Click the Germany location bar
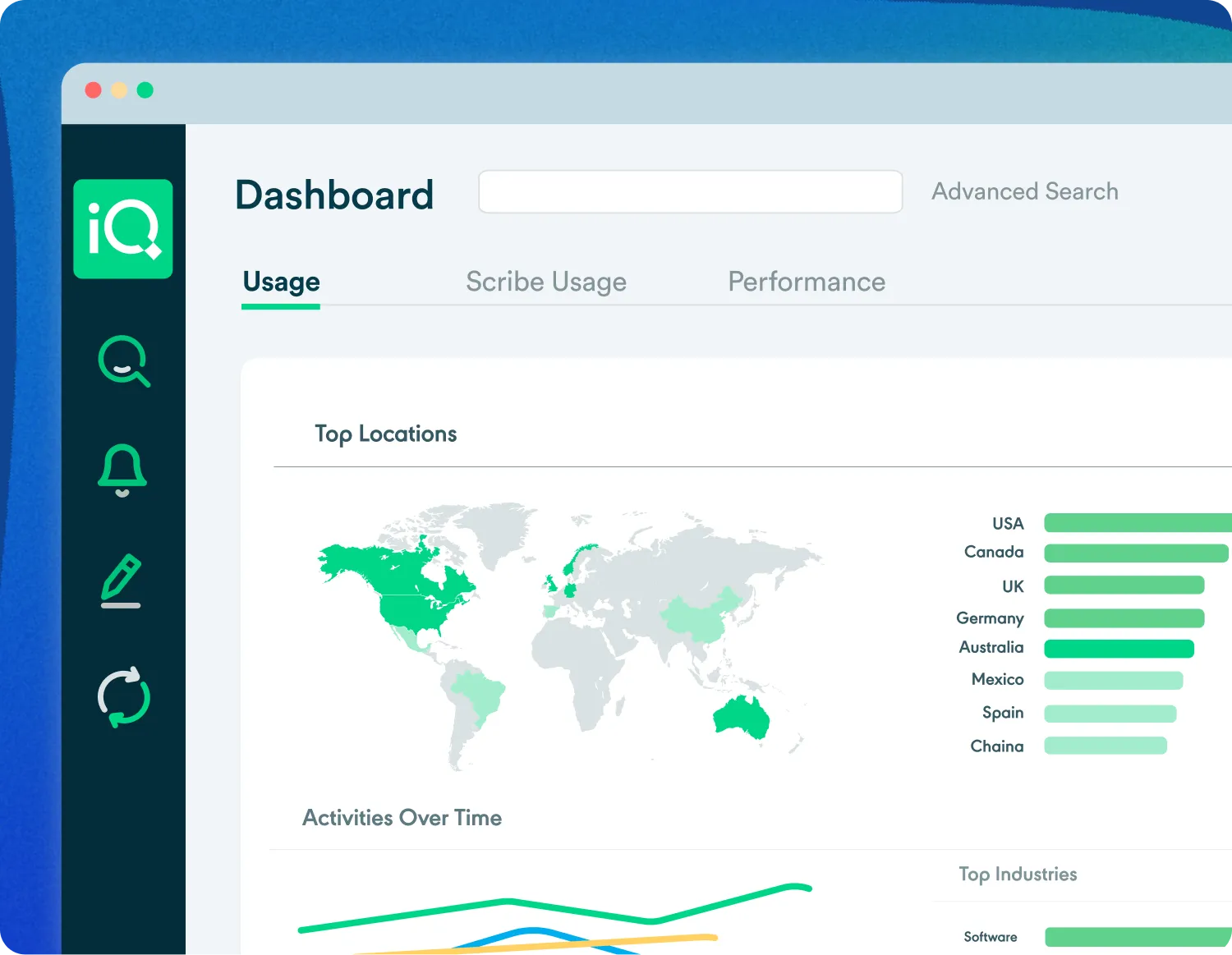 point(1124,618)
